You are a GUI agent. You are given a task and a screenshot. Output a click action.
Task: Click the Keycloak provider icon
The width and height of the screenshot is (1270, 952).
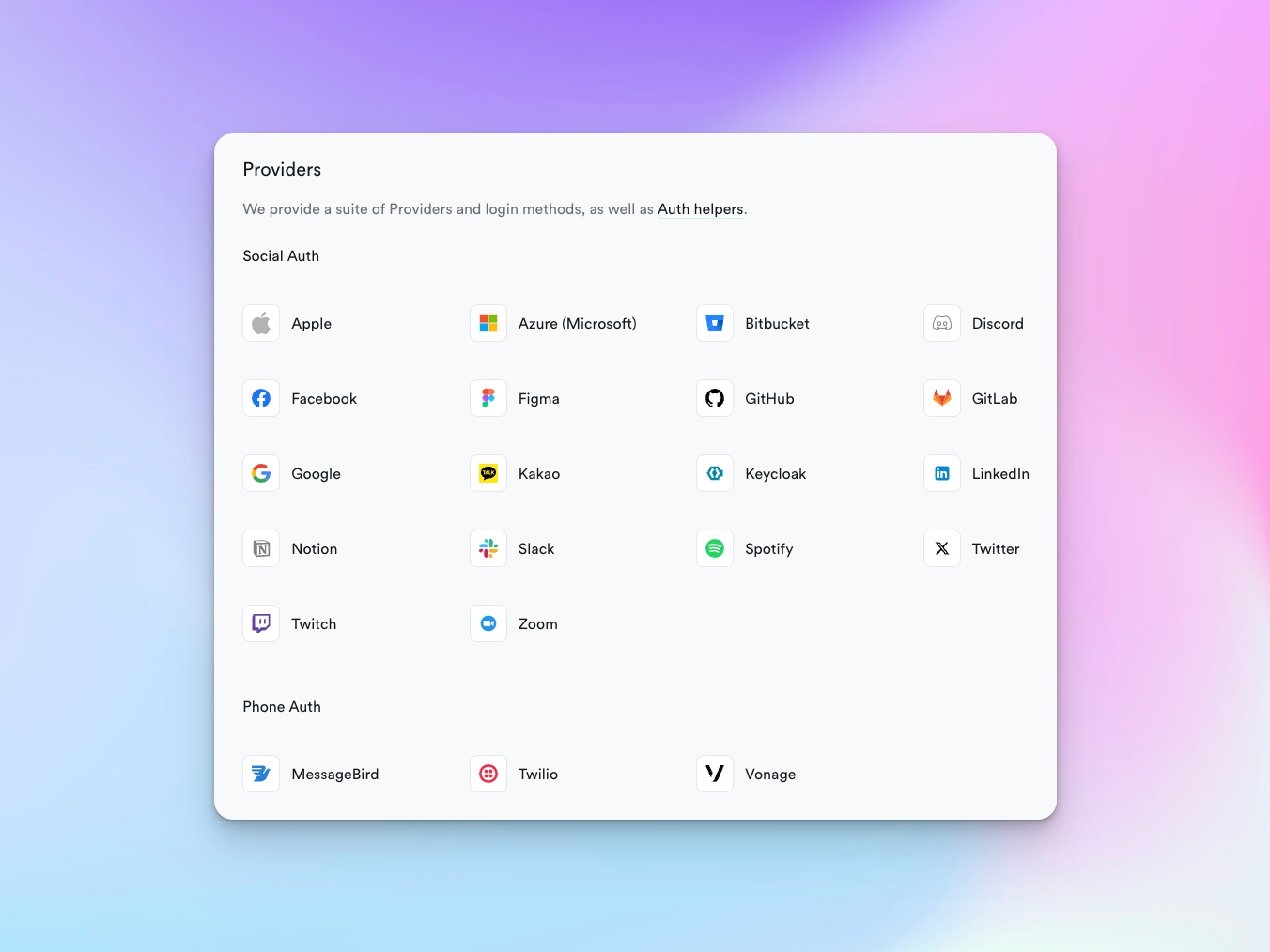click(x=715, y=473)
